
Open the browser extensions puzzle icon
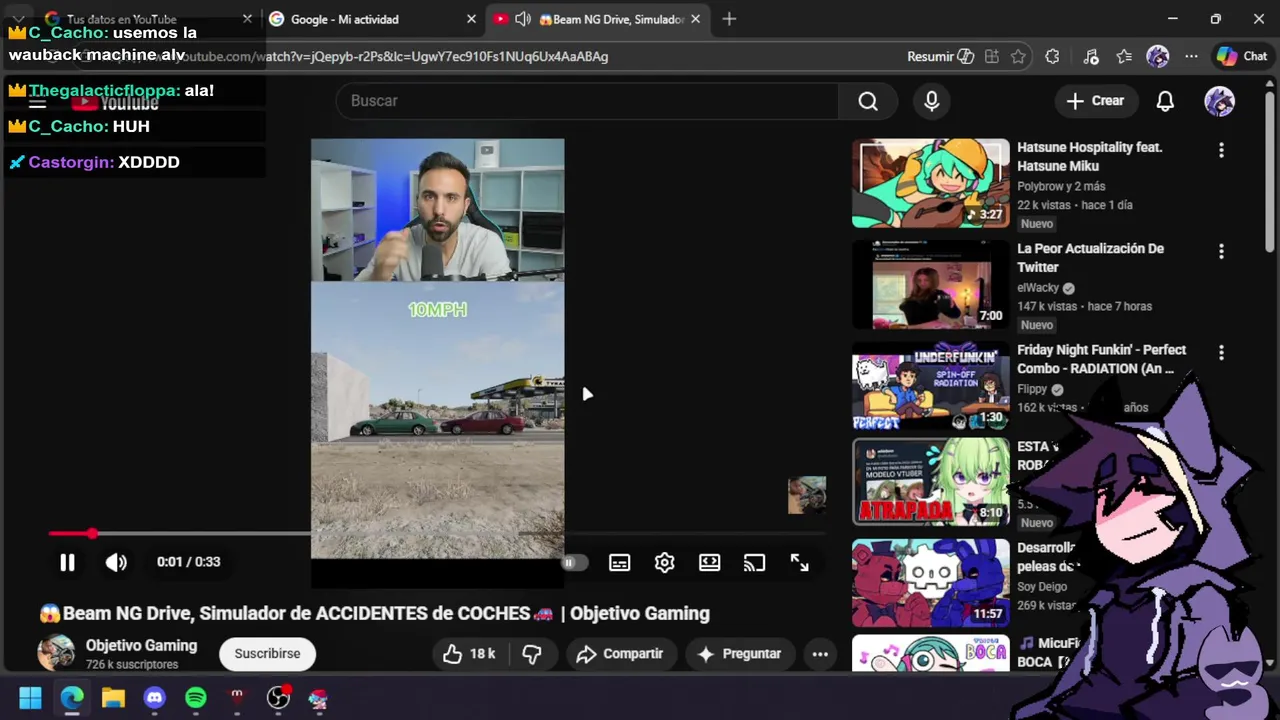click(1052, 57)
